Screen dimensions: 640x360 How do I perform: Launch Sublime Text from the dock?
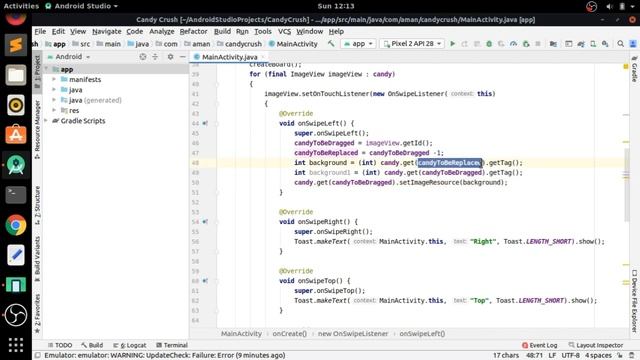click(x=16, y=45)
